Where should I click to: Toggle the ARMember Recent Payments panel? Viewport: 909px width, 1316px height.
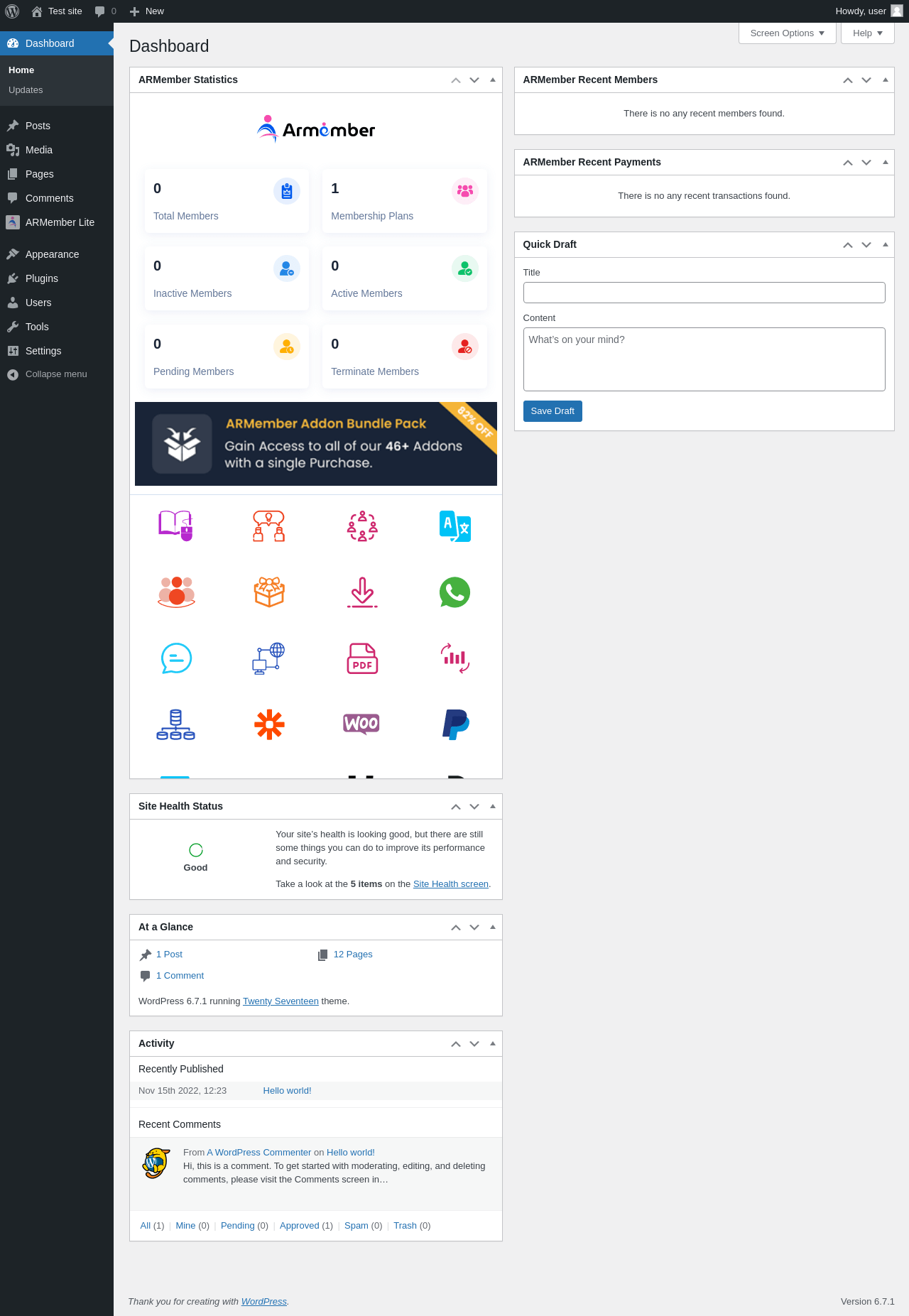pyautogui.click(x=886, y=162)
